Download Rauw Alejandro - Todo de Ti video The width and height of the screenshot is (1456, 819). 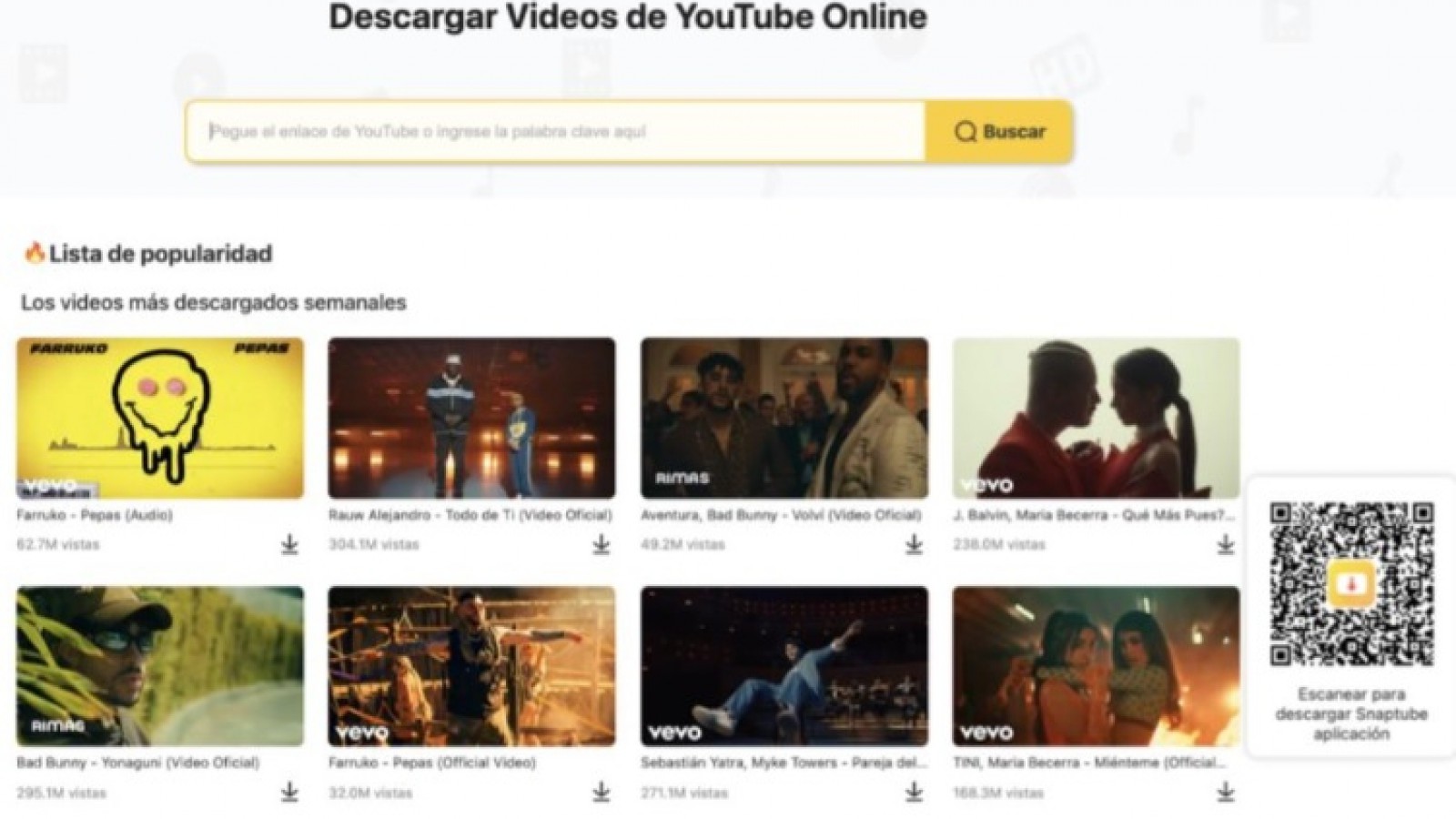(602, 545)
